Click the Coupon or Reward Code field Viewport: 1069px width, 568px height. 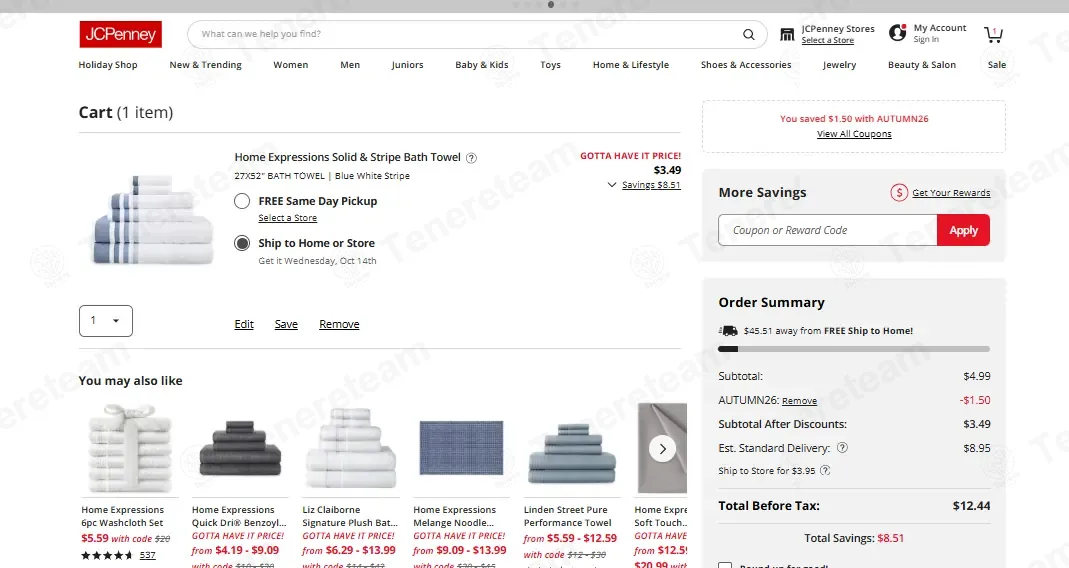(828, 230)
